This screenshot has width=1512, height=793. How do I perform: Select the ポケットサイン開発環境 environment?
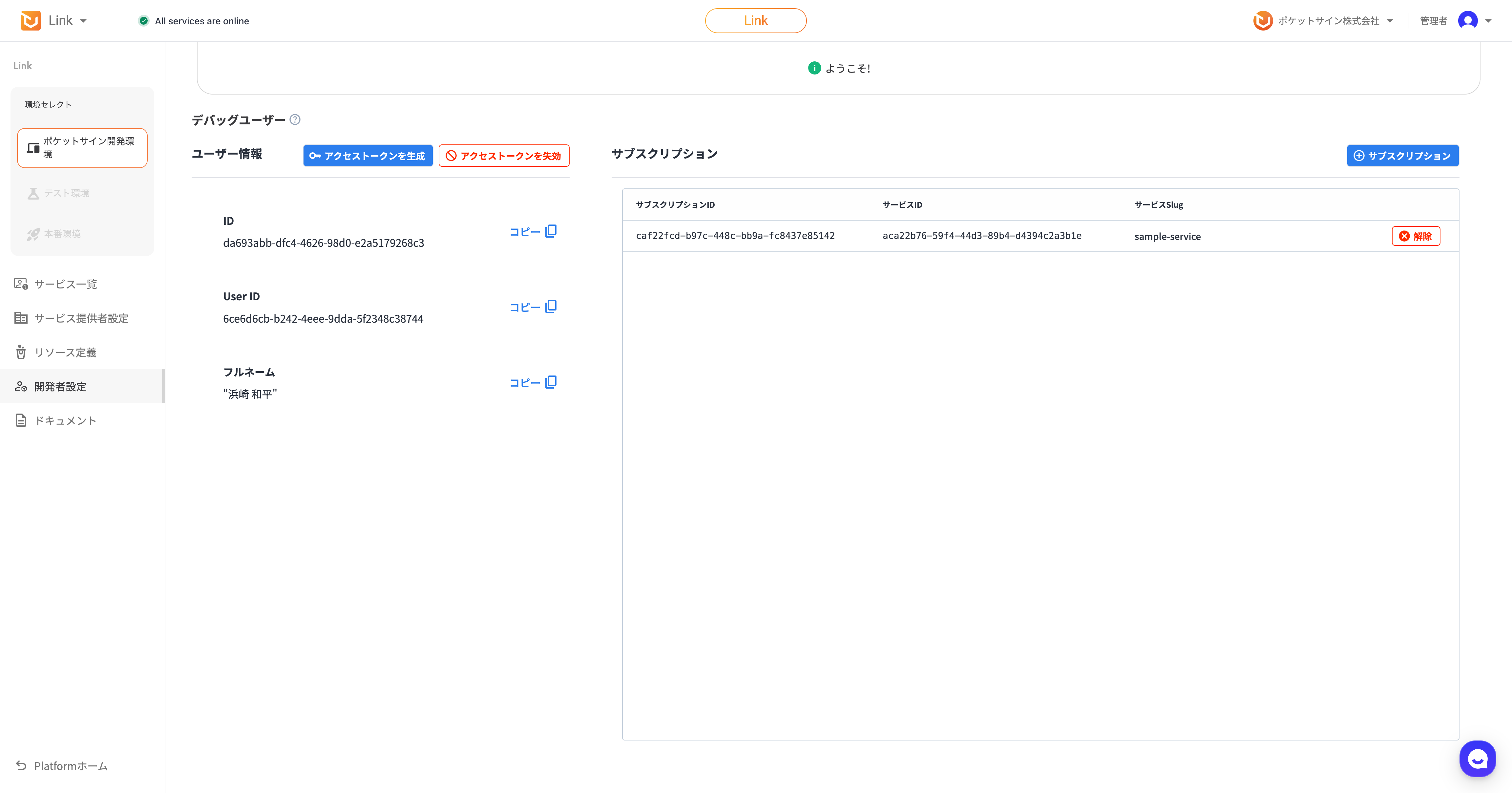82,148
